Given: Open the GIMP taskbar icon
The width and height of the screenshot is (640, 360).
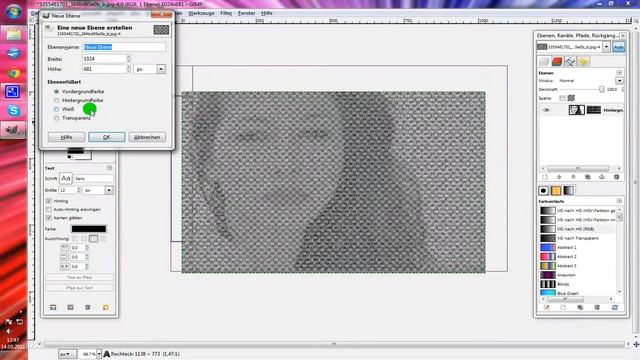Looking at the screenshot, I should [13, 130].
